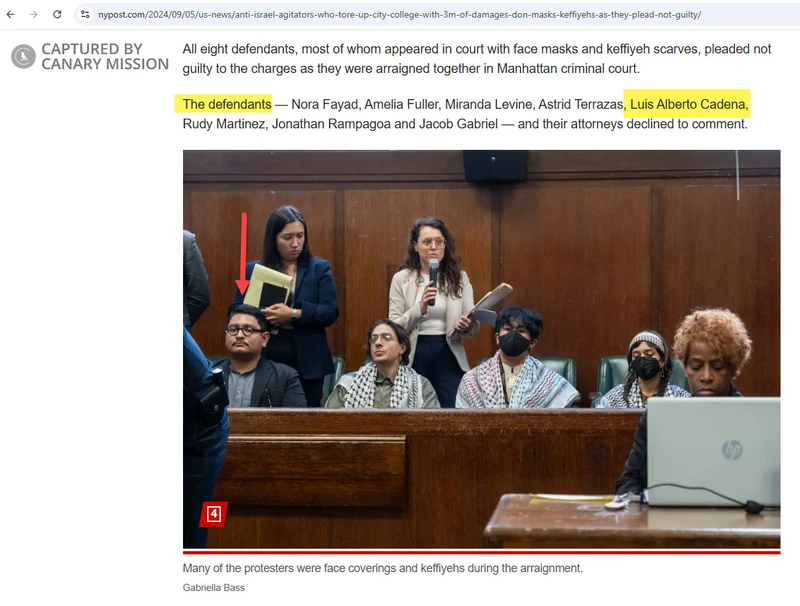The image size is (800, 606).
Task: Click the name 'Amelia Fuller'
Action: tap(401, 105)
